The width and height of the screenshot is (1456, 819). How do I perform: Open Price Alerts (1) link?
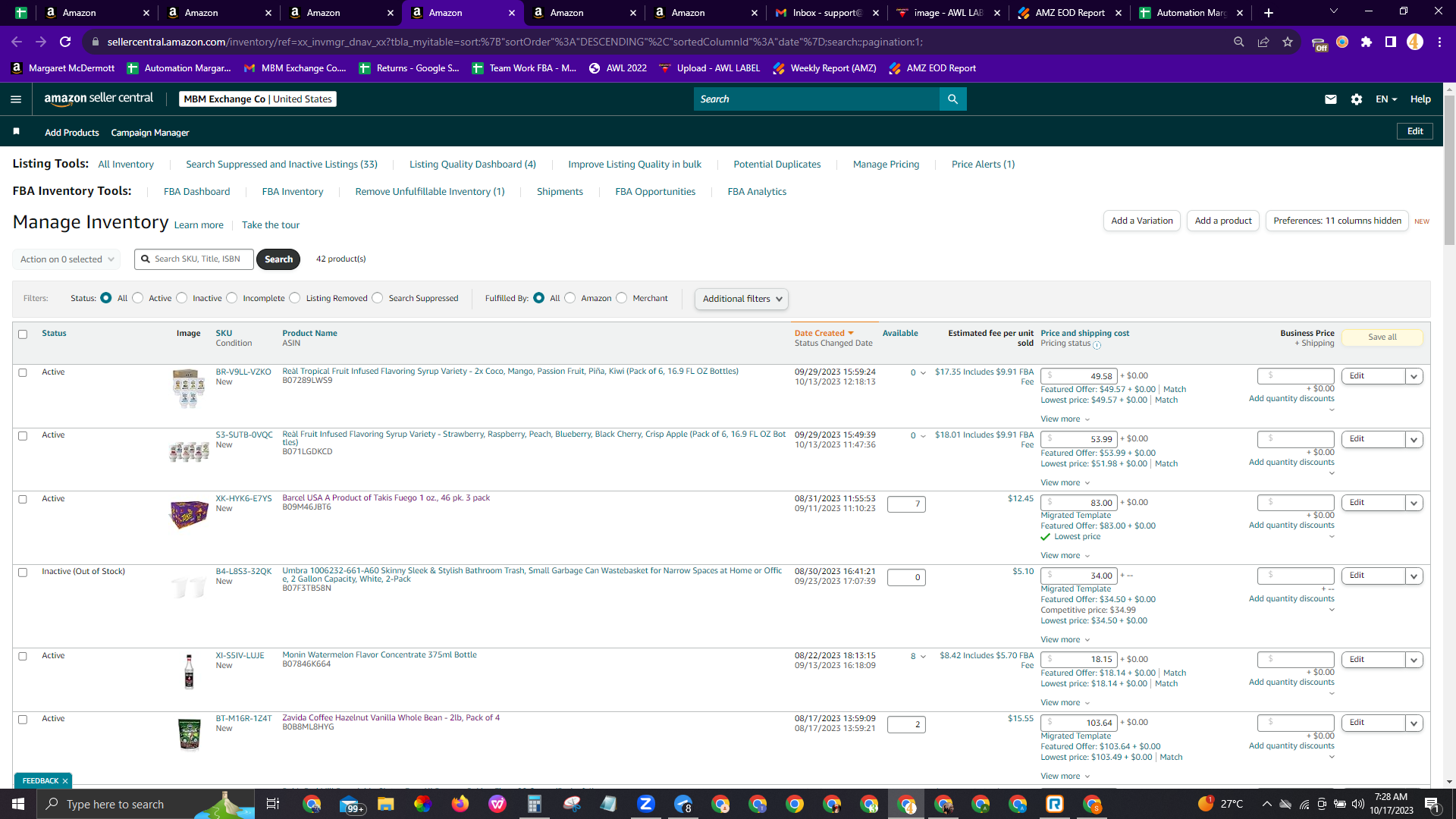[x=983, y=165]
